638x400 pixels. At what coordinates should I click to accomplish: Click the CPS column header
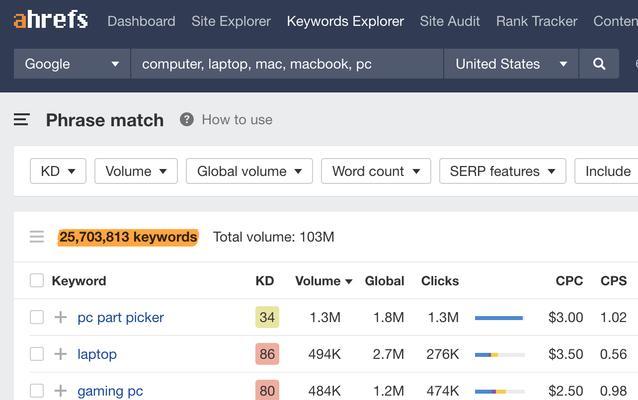tap(614, 281)
